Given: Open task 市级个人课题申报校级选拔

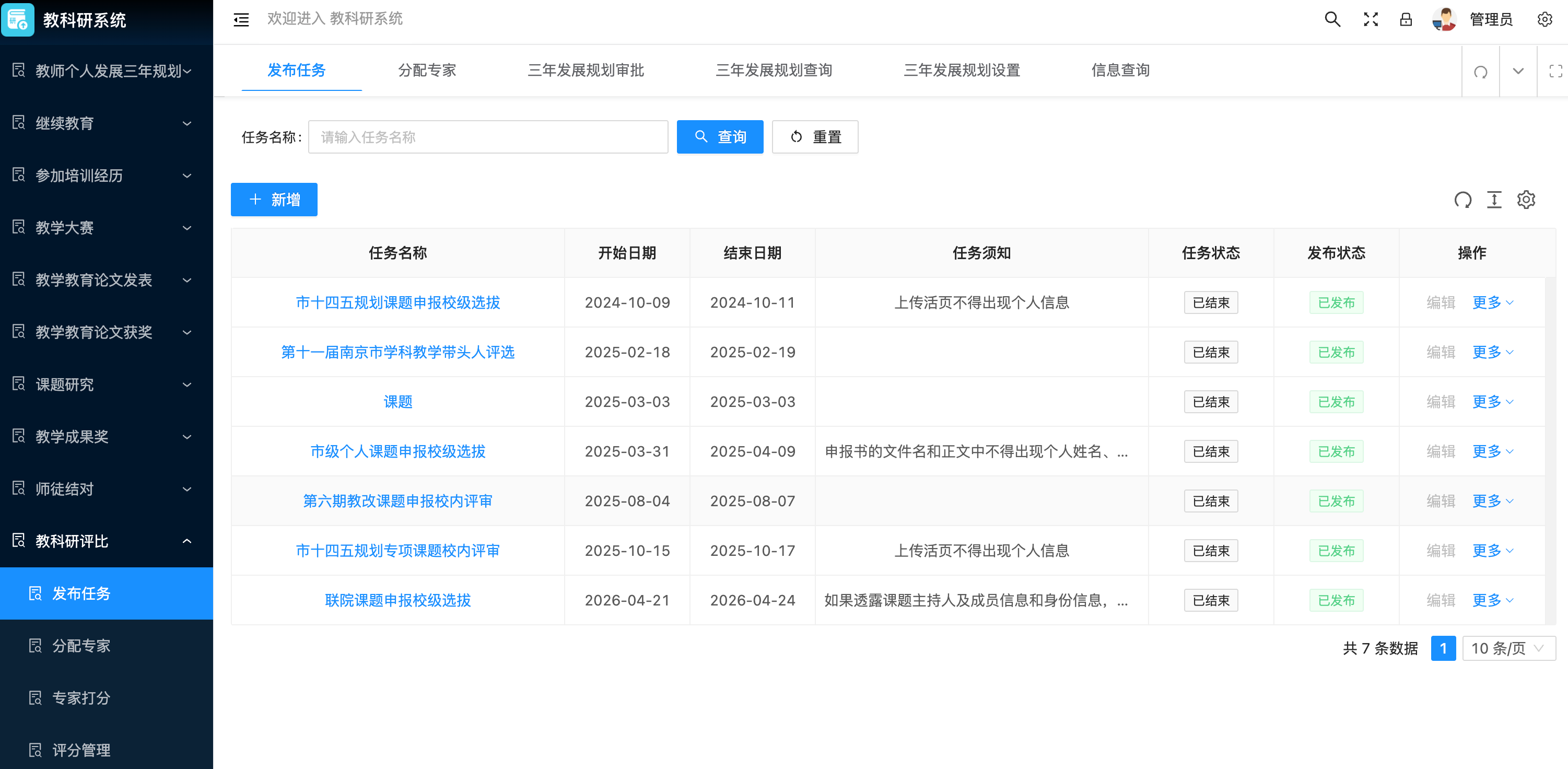Looking at the screenshot, I should coord(397,451).
